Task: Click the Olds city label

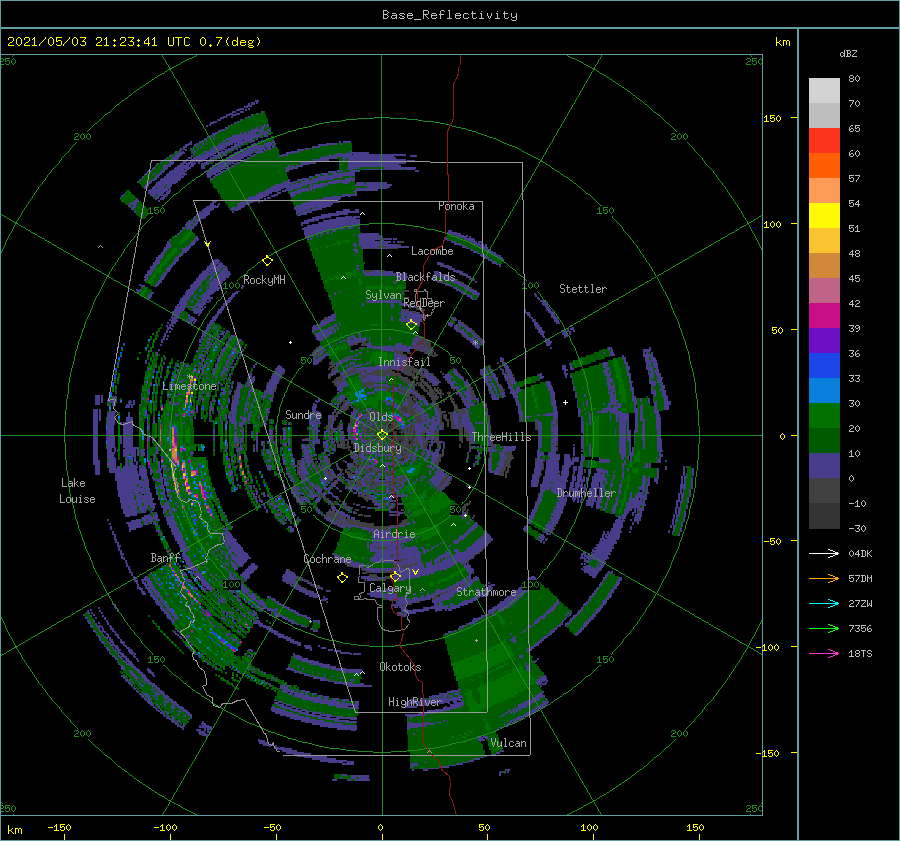Action: tap(381, 417)
